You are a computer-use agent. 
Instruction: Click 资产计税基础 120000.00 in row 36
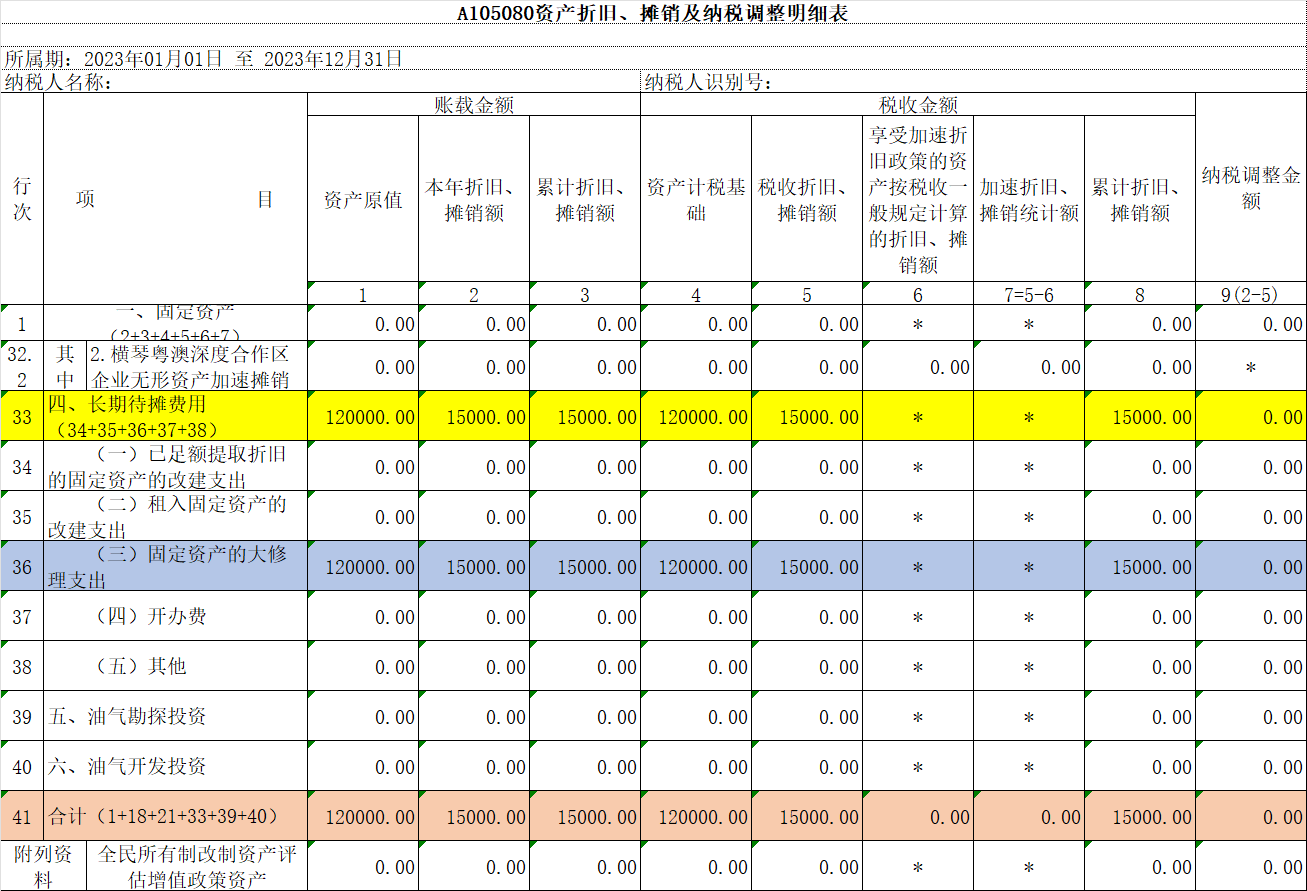coord(696,566)
